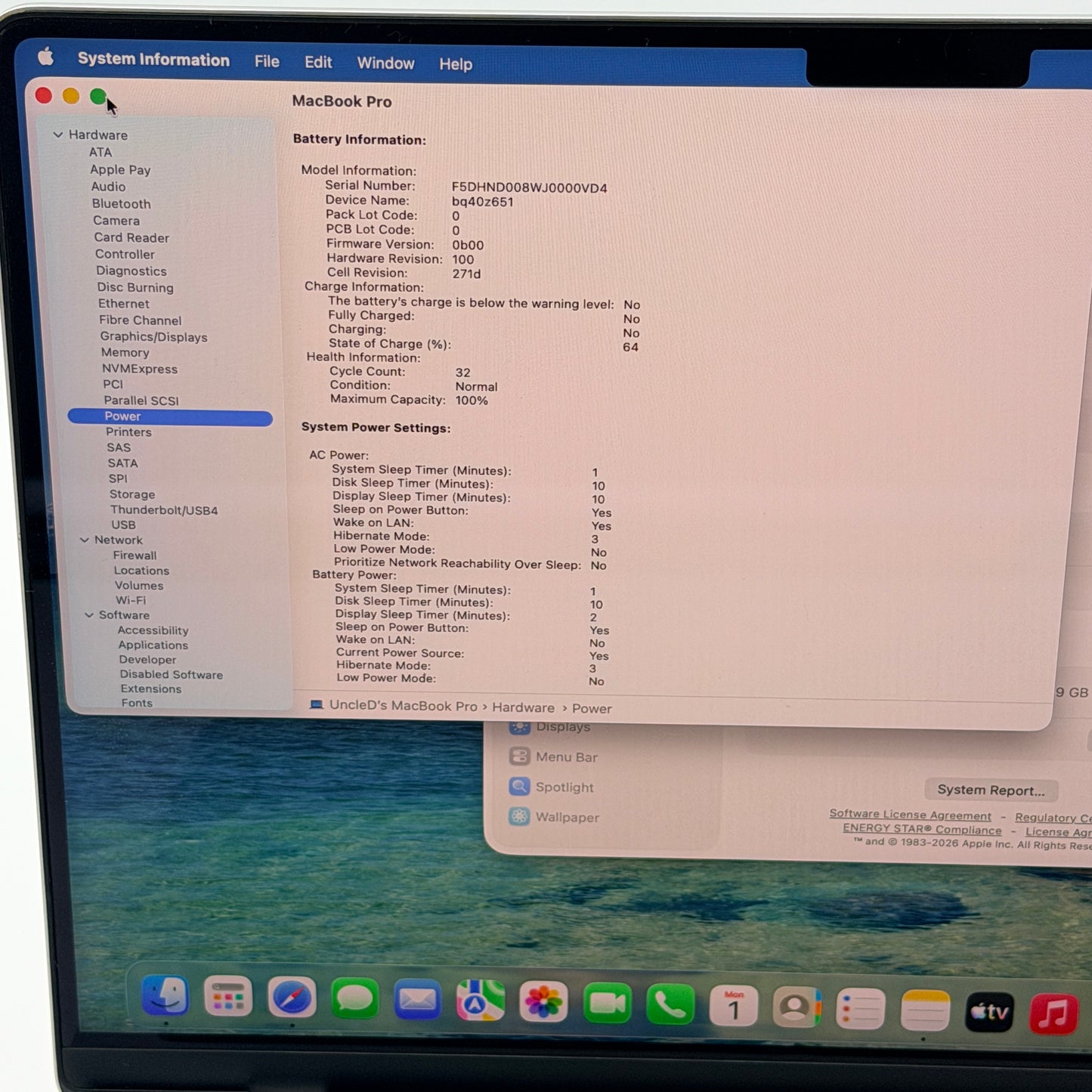Select Controller in the sidebar

[x=125, y=255]
